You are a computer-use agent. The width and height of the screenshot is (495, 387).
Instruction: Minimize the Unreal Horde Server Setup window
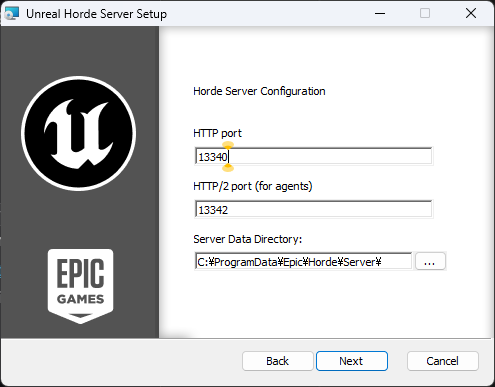380,13
